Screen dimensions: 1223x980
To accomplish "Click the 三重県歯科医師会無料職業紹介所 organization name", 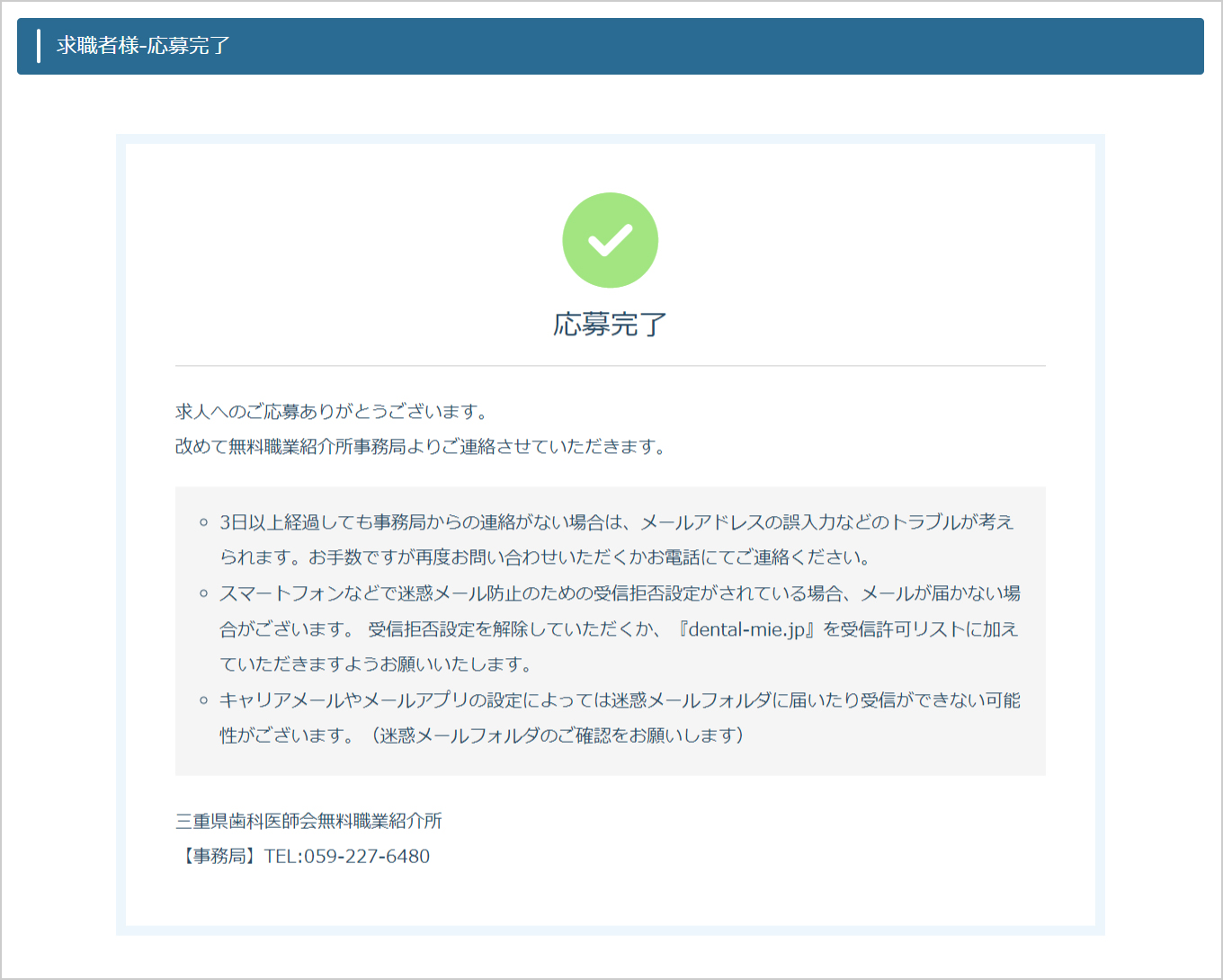I will pyautogui.click(x=308, y=821).
